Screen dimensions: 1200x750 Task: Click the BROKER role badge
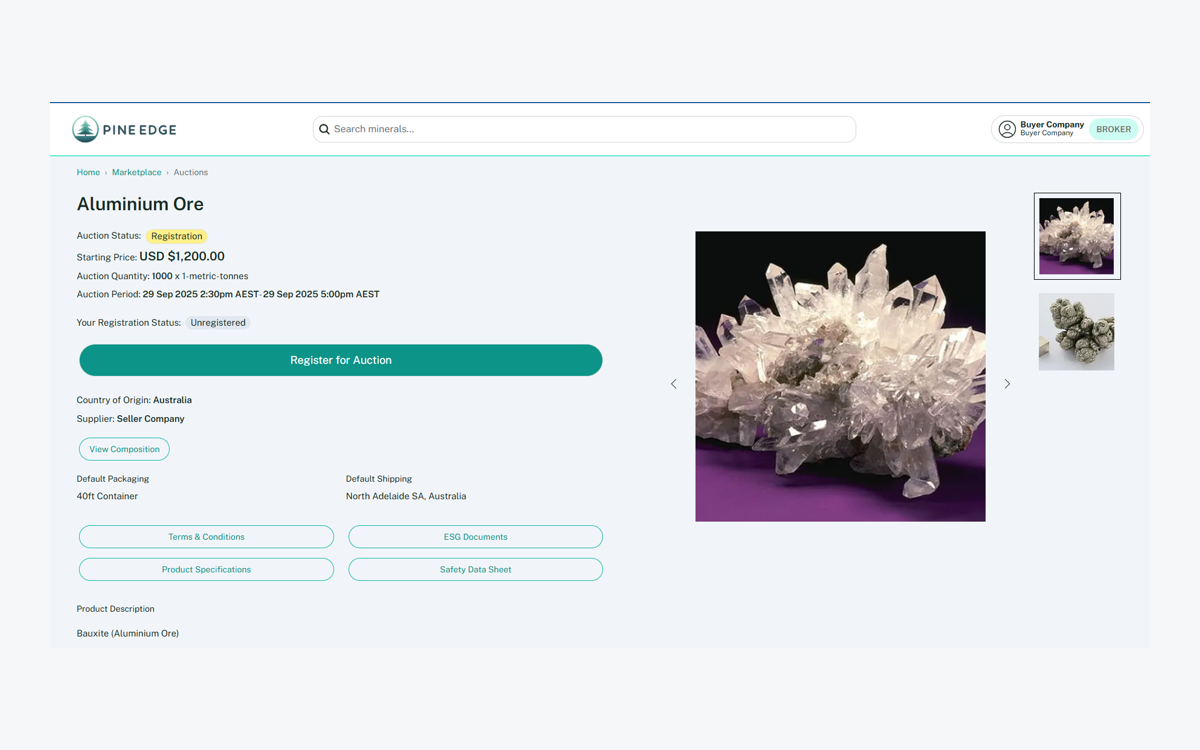click(x=1113, y=129)
